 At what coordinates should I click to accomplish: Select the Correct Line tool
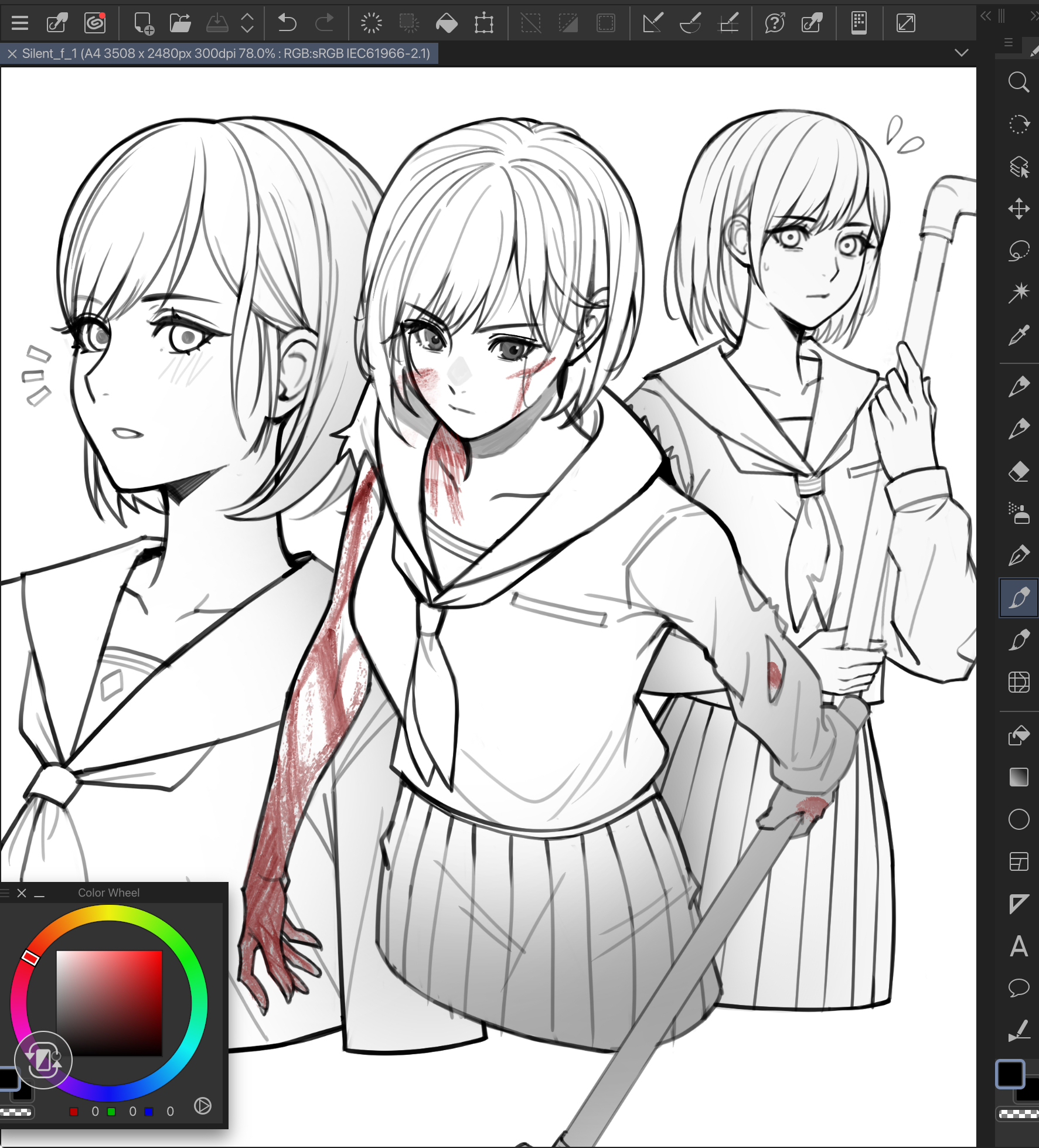pos(1018,1031)
